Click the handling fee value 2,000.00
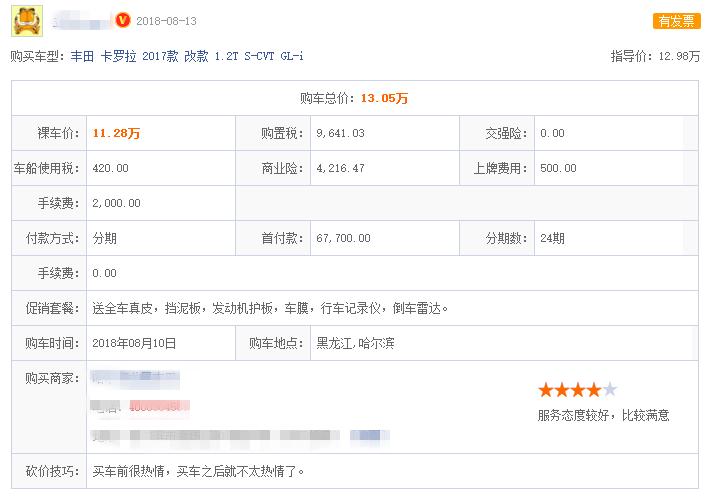Viewport: 707px width, 498px height. [x=116, y=203]
